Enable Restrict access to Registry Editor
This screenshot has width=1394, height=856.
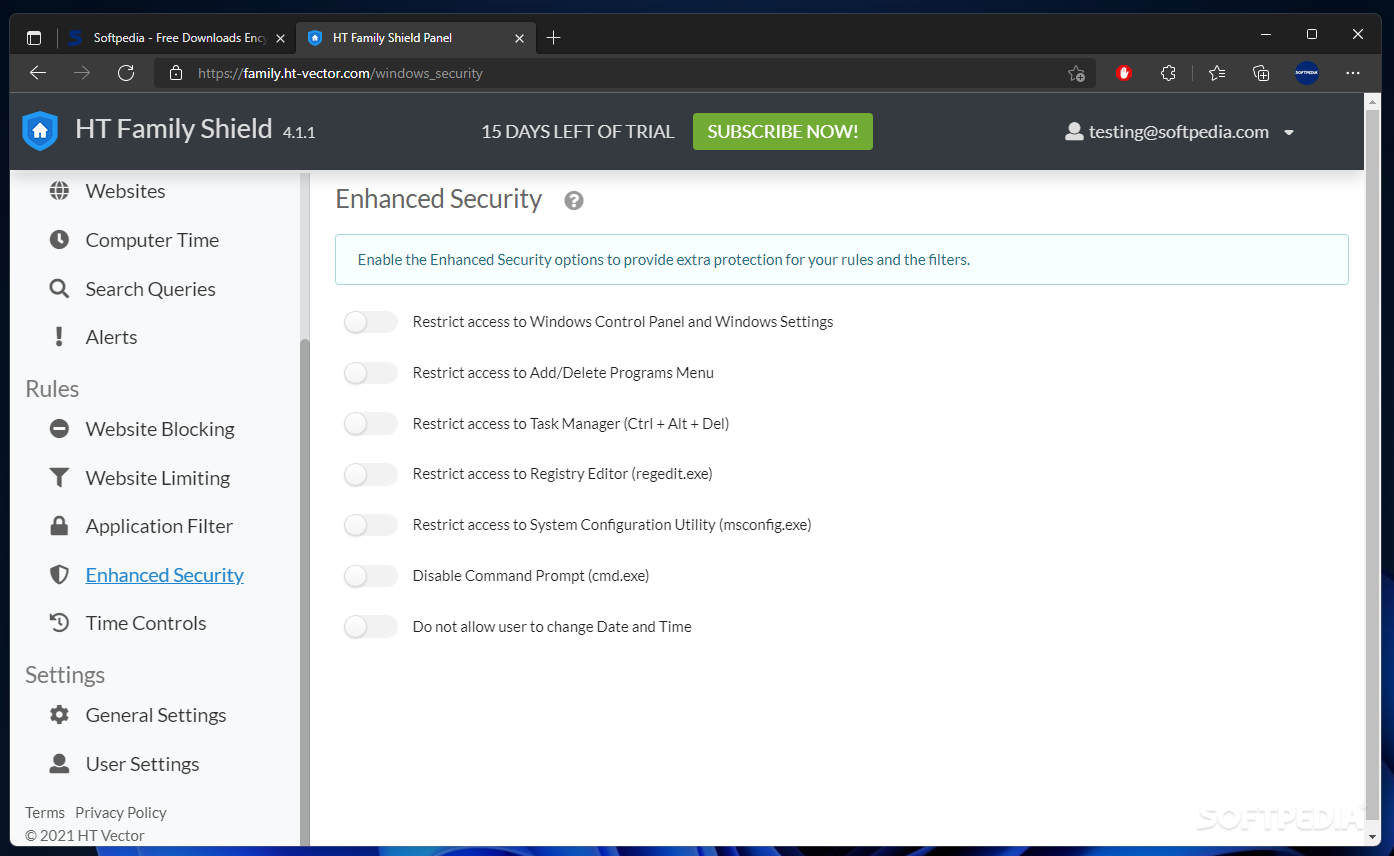tap(371, 474)
